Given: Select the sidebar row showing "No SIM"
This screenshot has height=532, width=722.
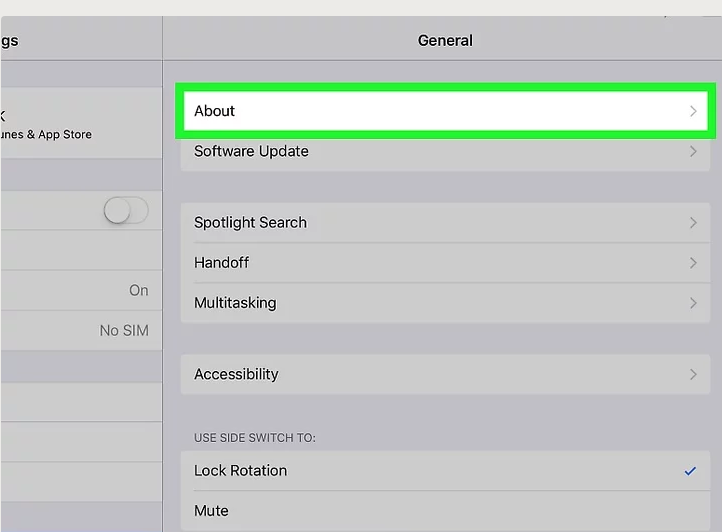Looking at the screenshot, I should (80, 330).
